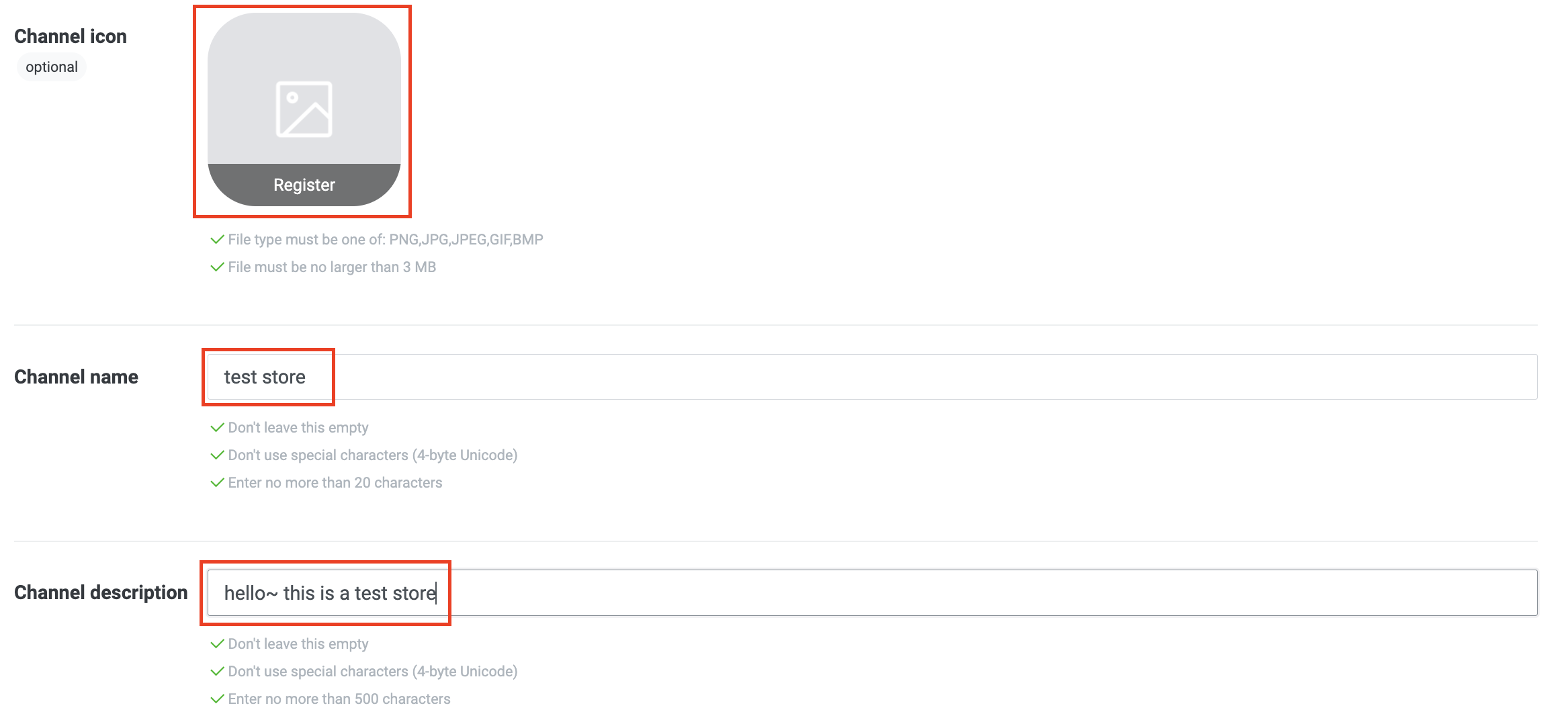Image resolution: width=1568 pixels, height=716 pixels.
Task: Click the 'File type must be one of' text
Action: point(386,240)
